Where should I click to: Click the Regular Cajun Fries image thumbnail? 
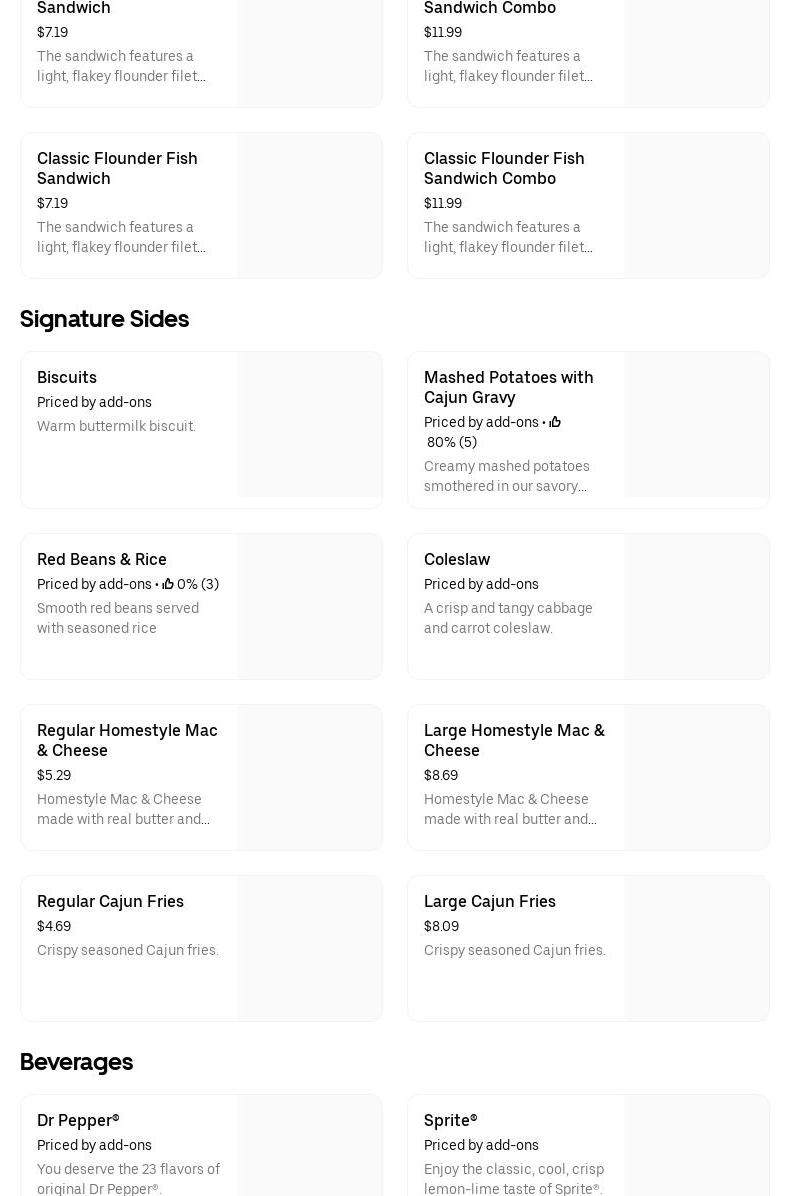tap(310, 948)
